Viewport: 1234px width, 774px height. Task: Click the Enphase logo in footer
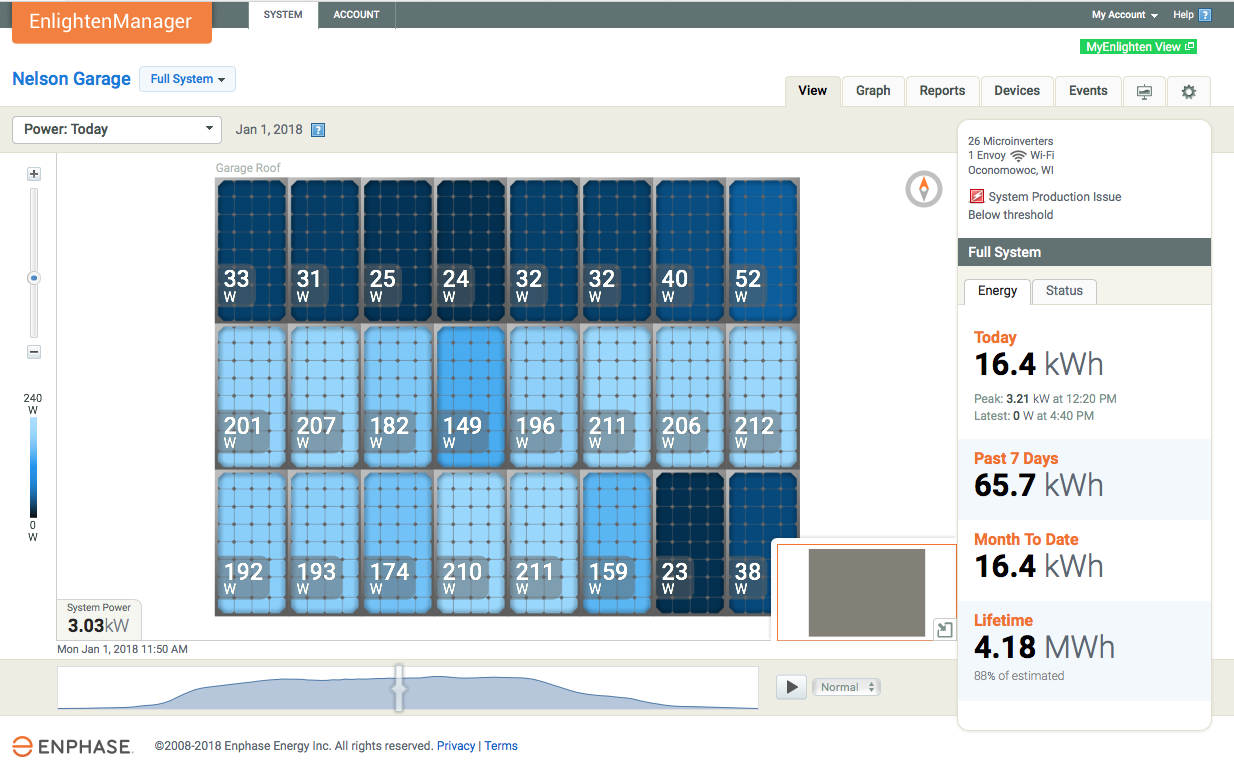(x=72, y=746)
